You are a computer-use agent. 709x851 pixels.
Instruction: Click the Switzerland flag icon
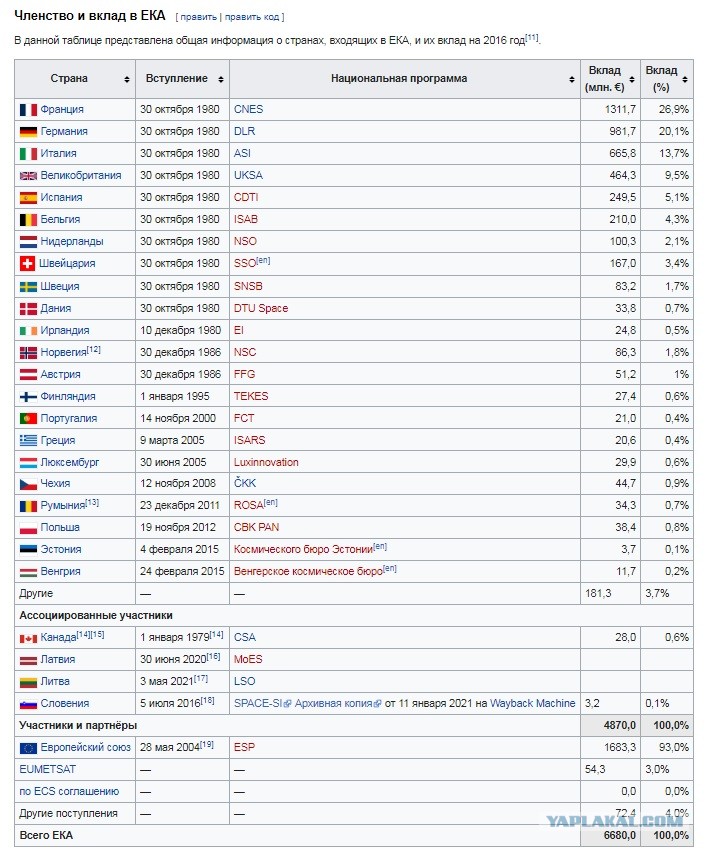[x=27, y=264]
